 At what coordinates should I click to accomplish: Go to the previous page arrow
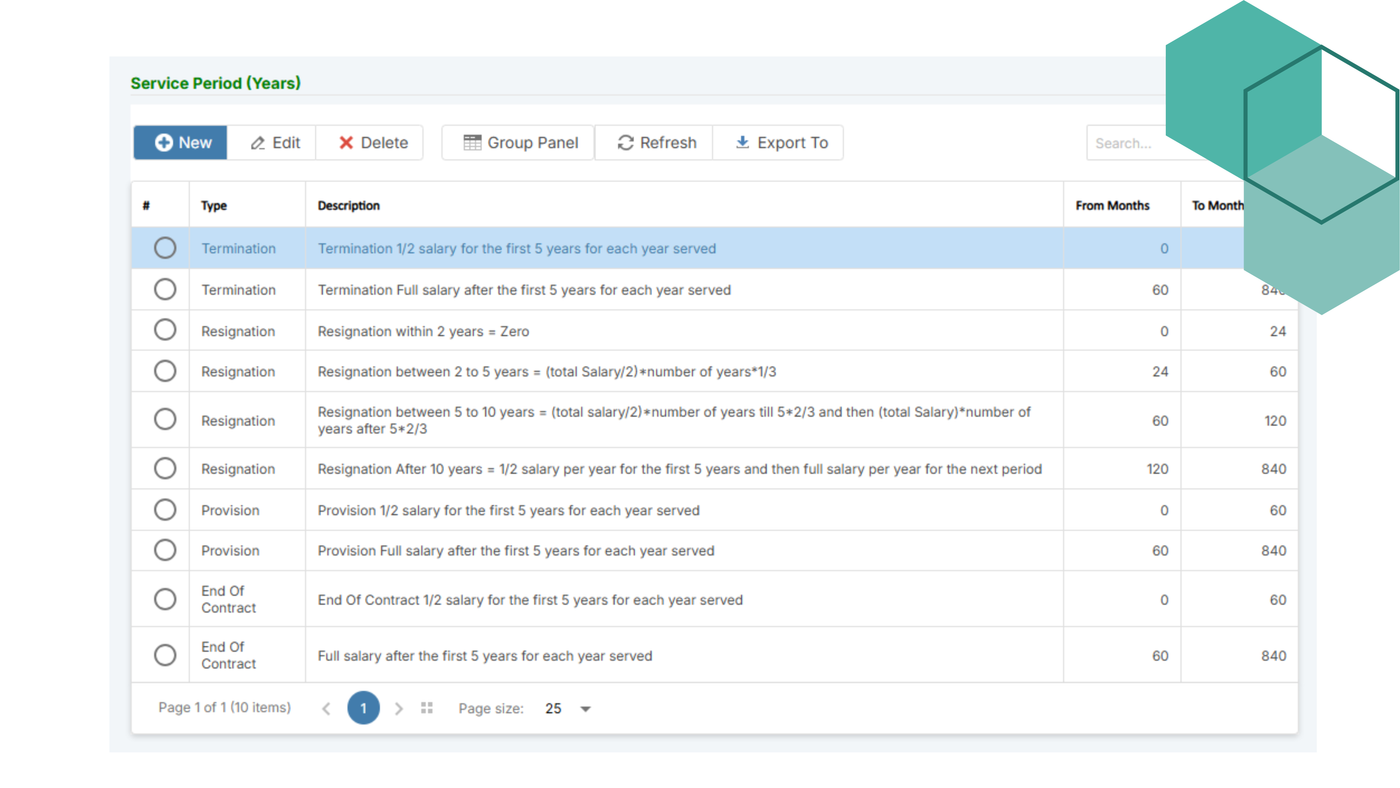point(326,709)
